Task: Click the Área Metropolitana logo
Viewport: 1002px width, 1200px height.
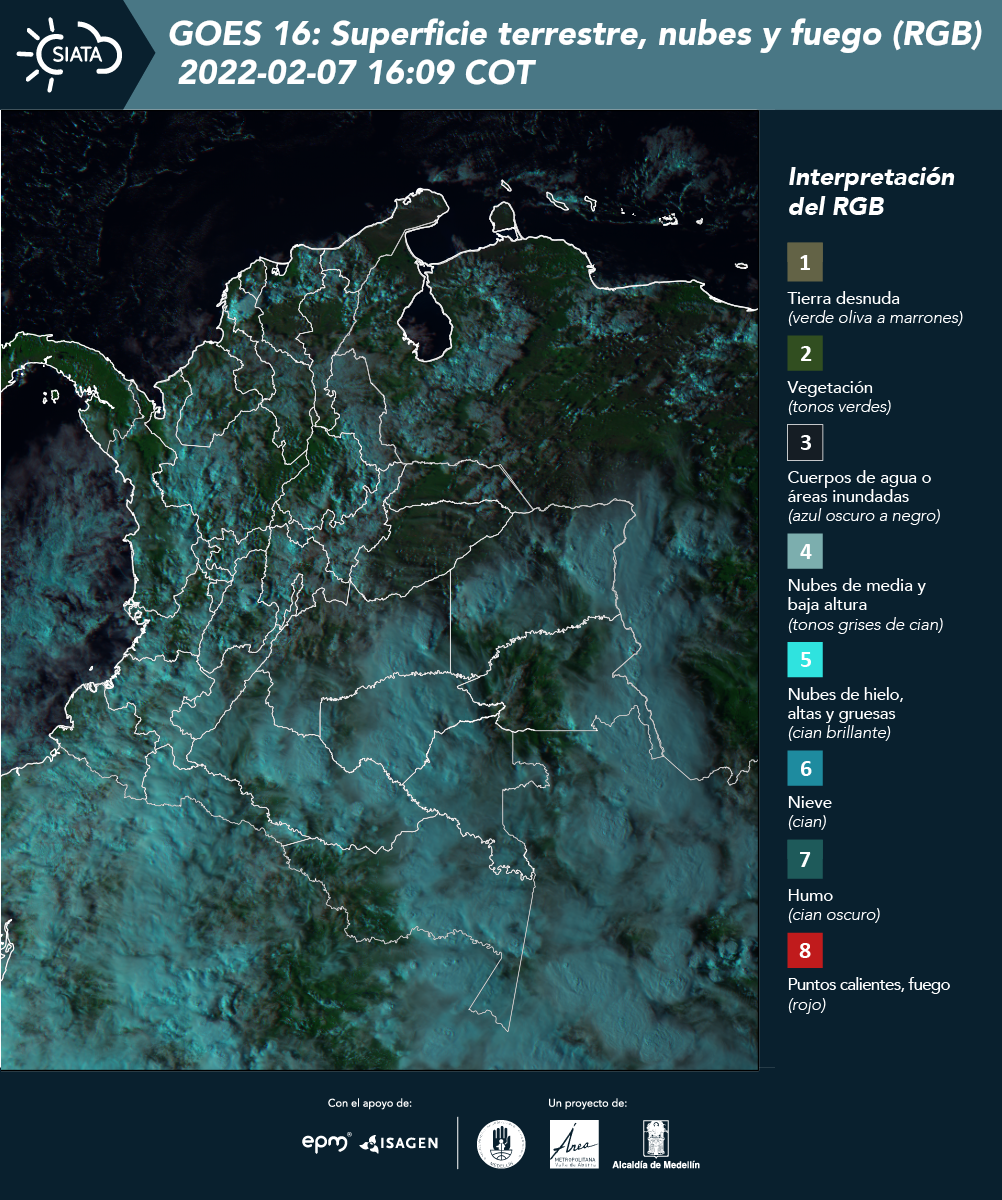Action: tap(575, 1144)
